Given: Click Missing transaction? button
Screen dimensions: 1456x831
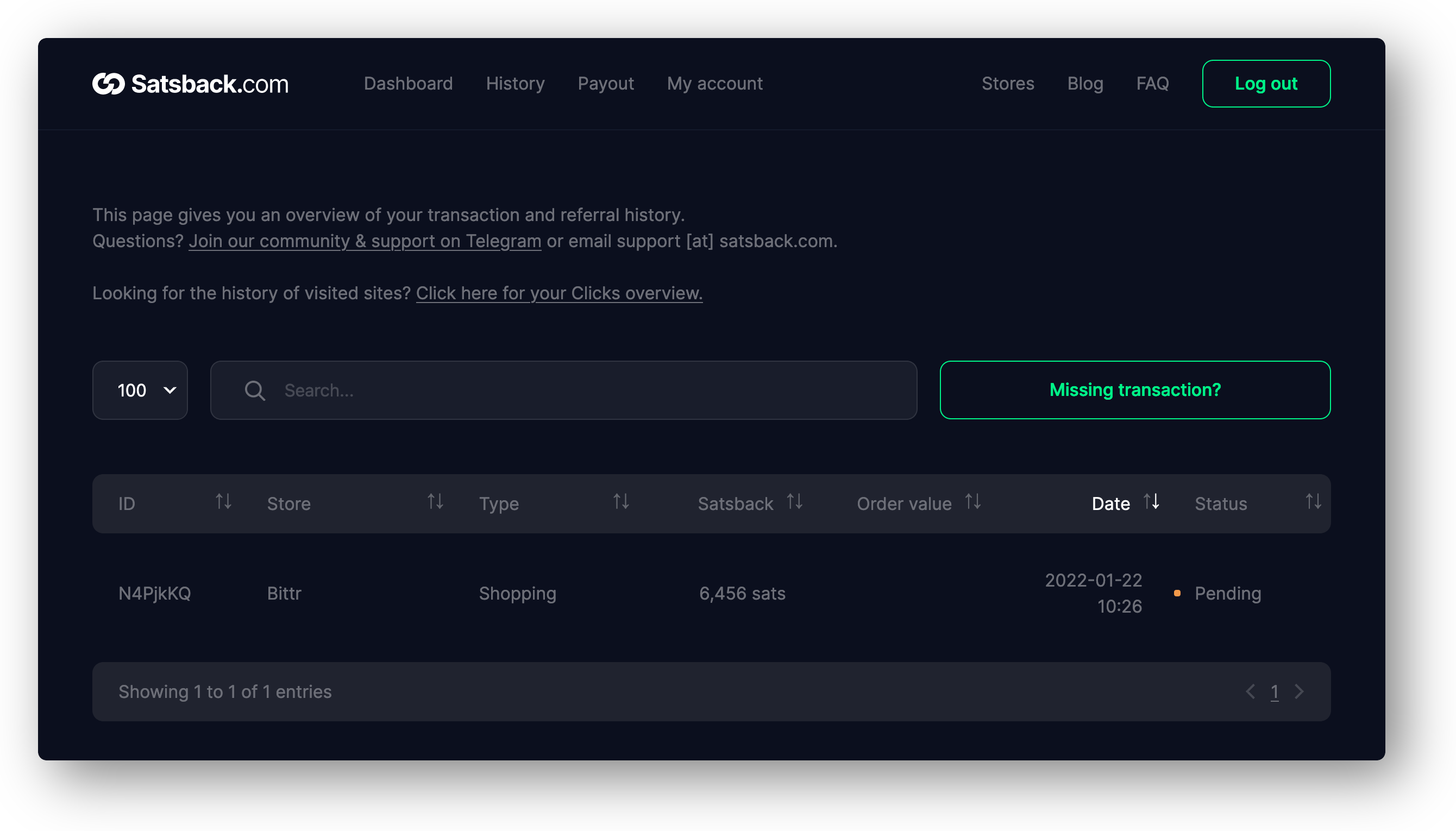Looking at the screenshot, I should coord(1135,391).
